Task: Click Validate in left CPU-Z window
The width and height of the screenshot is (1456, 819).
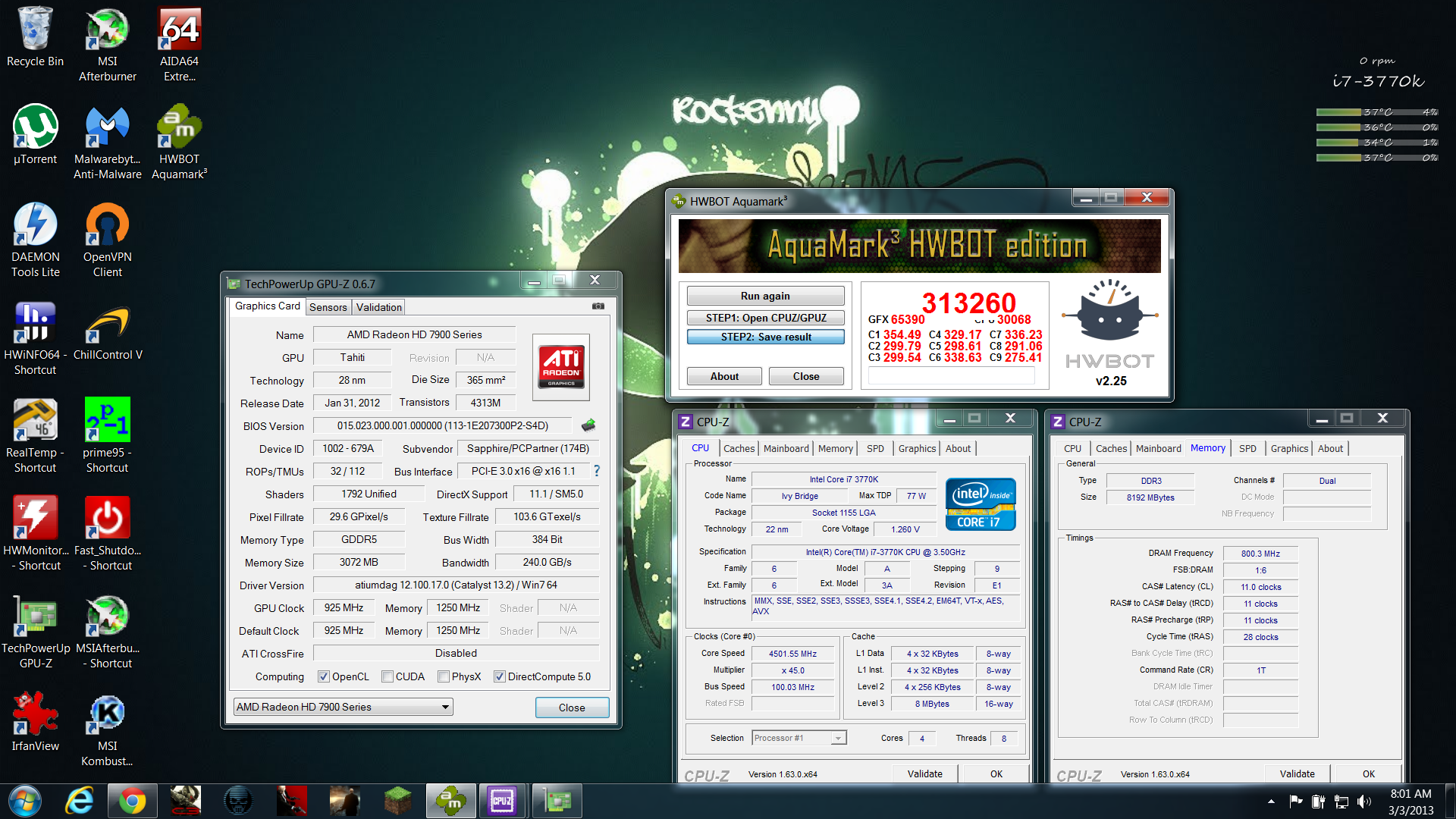Action: 925,773
